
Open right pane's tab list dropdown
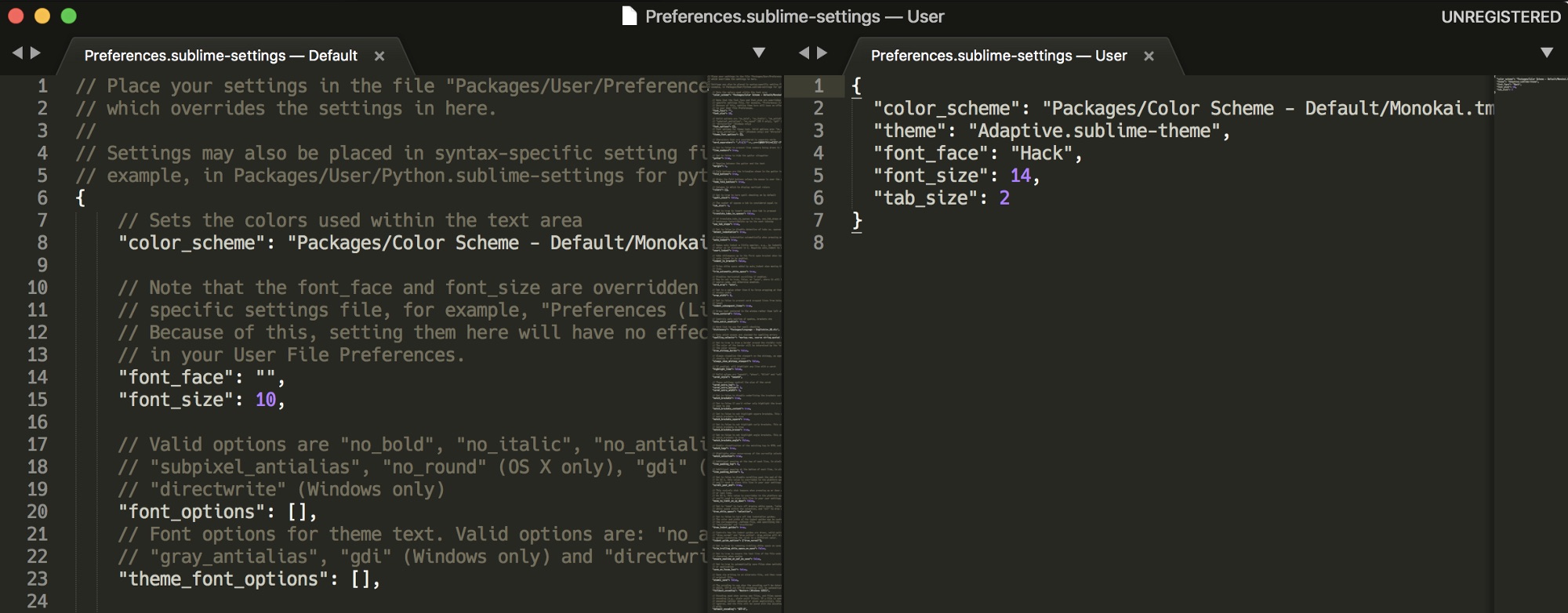pyautogui.click(x=1547, y=53)
